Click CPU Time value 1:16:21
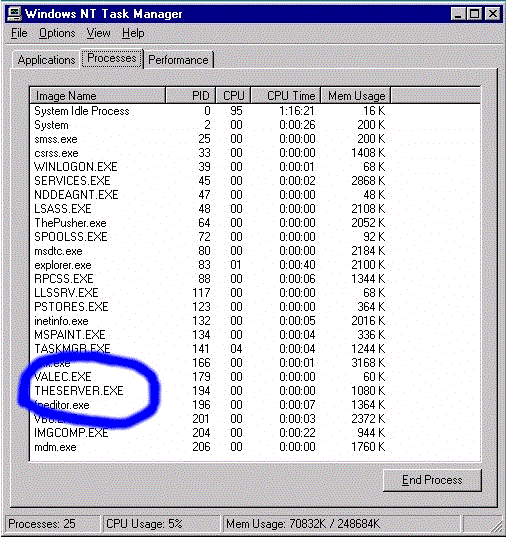The image size is (506, 537). coord(297,111)
